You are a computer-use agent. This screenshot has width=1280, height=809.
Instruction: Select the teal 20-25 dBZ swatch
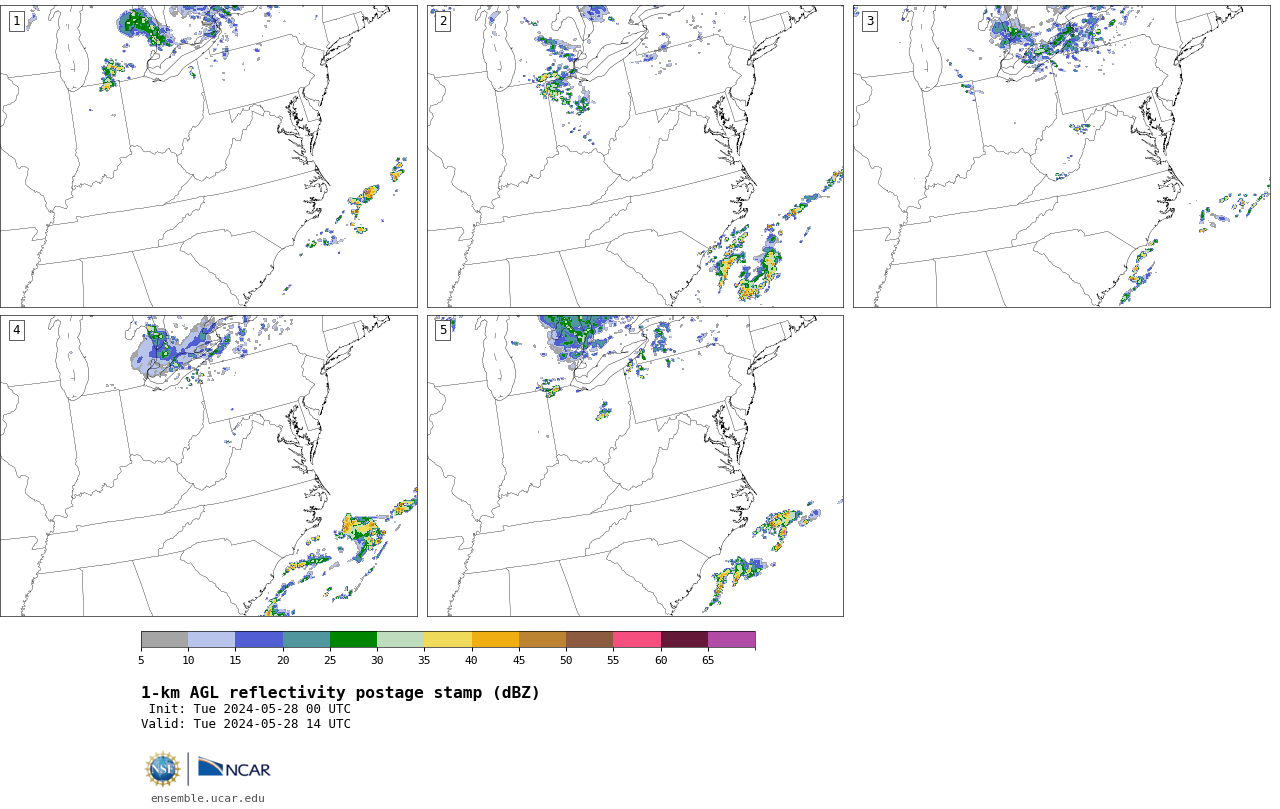[306, 640]
